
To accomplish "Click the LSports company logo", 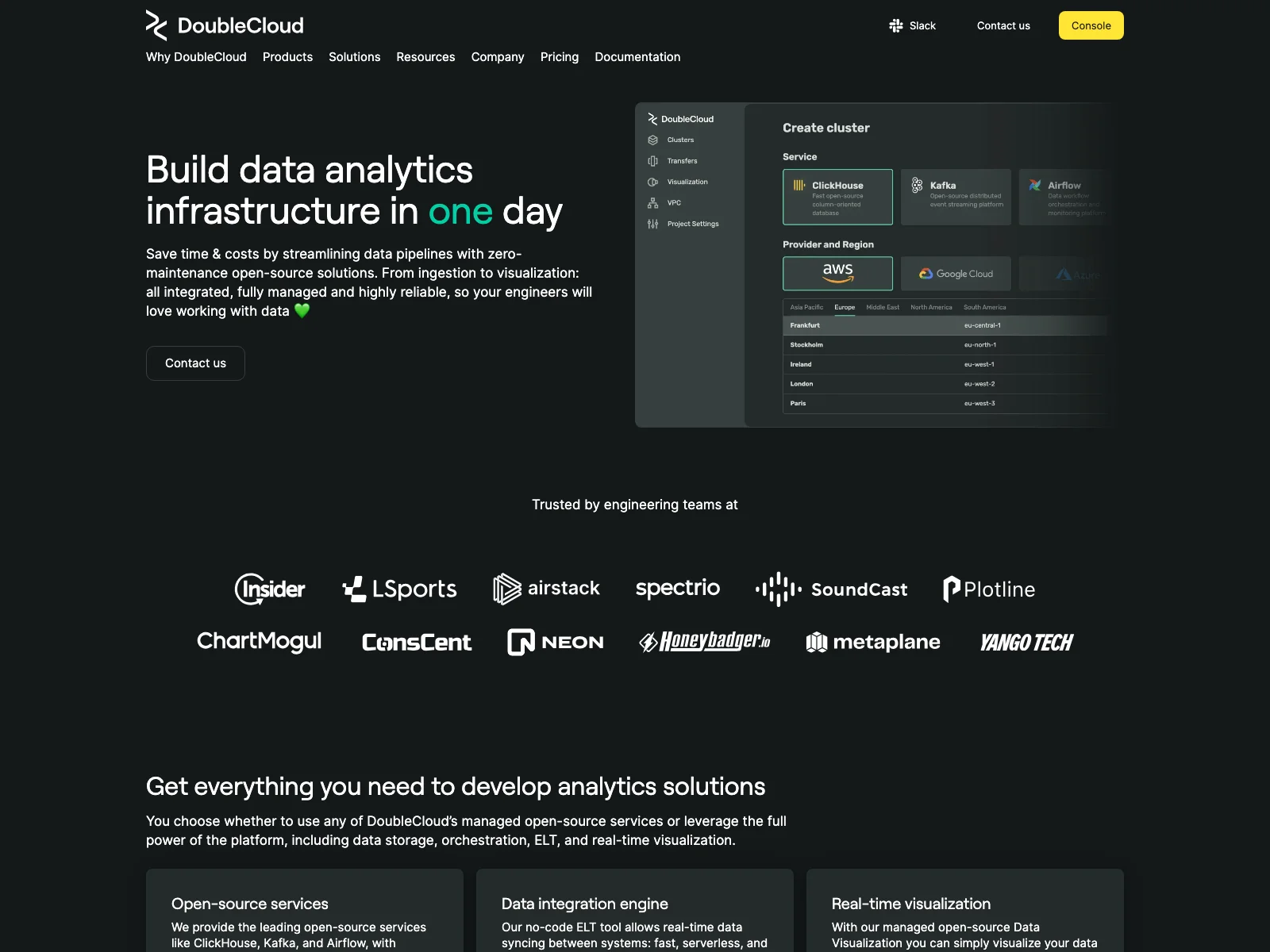I will (x=399, y=589).
